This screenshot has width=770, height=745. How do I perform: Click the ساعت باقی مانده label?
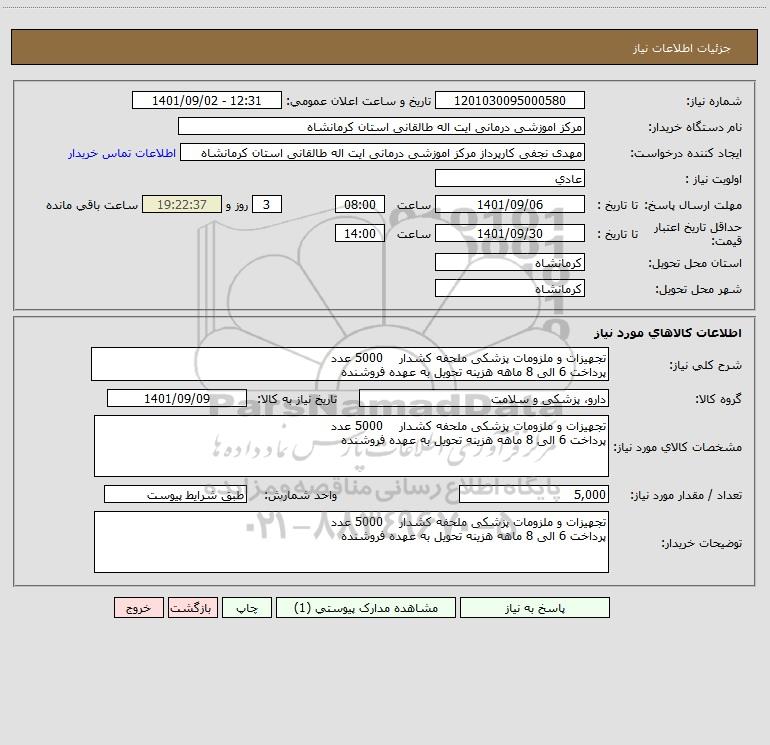pyautogui.click(x=92, y=205)
